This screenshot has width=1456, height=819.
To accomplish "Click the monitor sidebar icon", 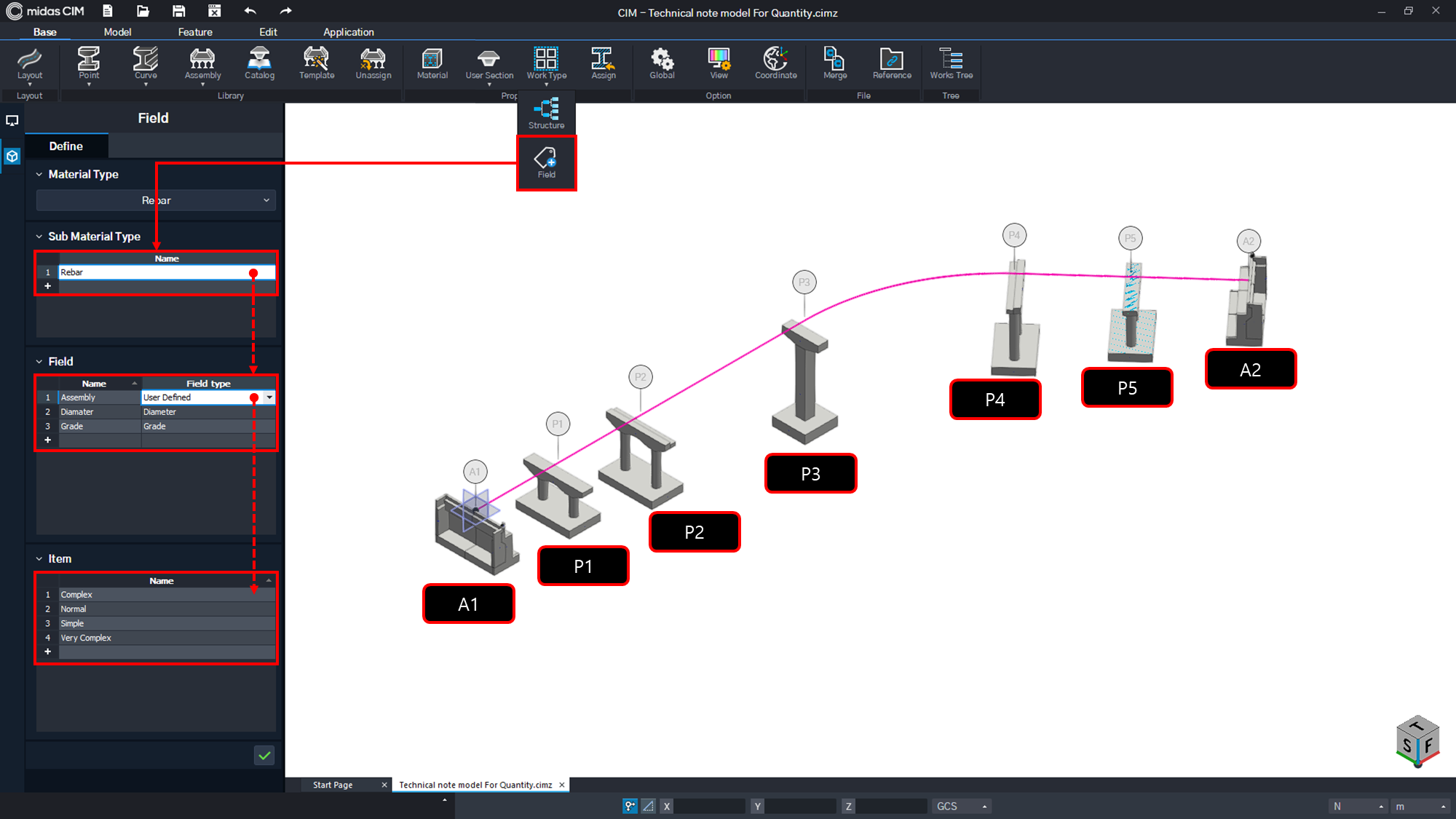I will tap(12, 121).
